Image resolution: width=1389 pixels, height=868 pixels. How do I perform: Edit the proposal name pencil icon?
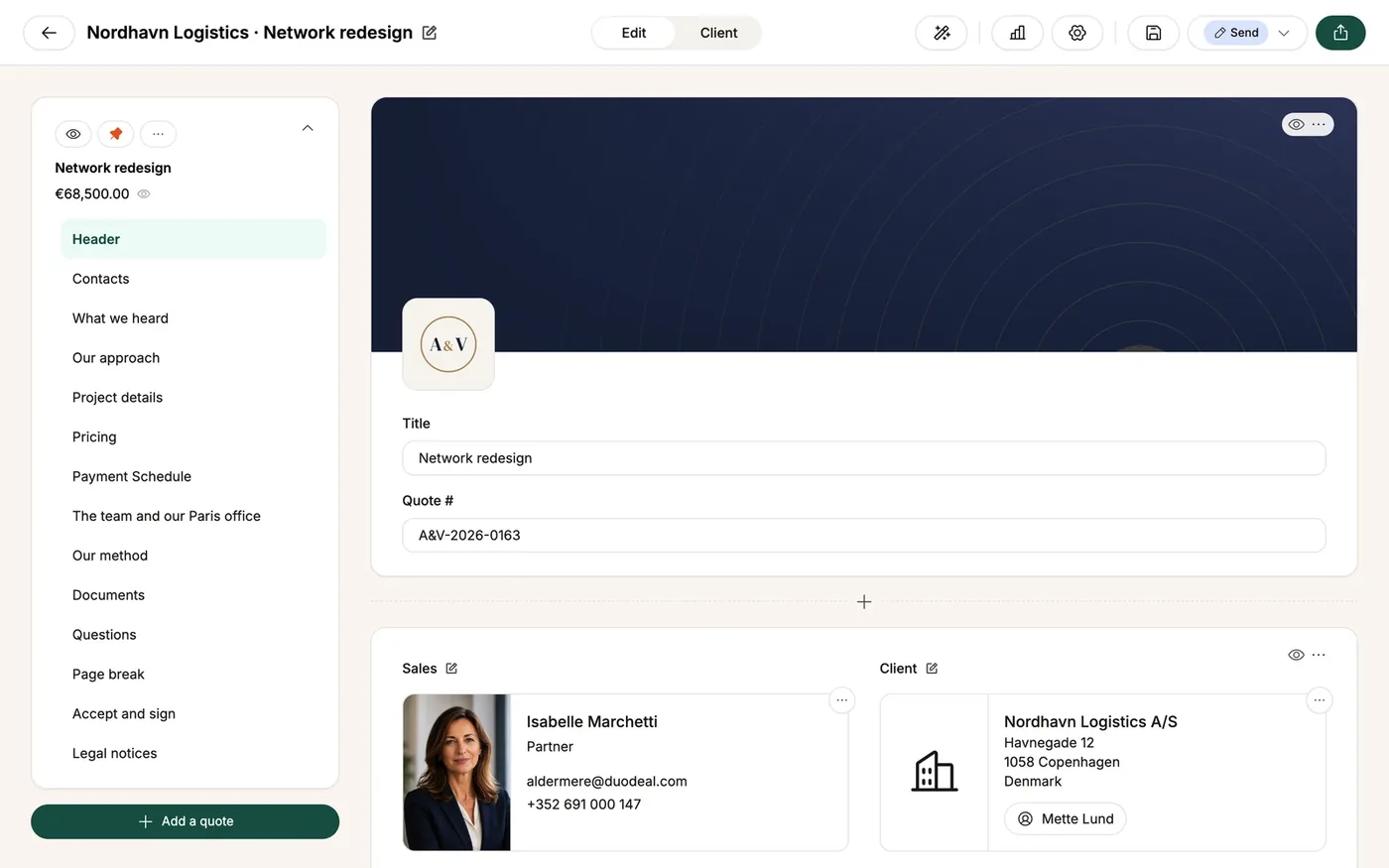coord(430,33)
